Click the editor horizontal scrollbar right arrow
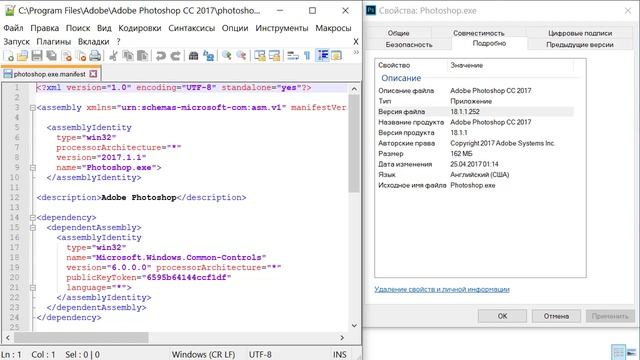This screenshot has width=640, height=360. 342,338
